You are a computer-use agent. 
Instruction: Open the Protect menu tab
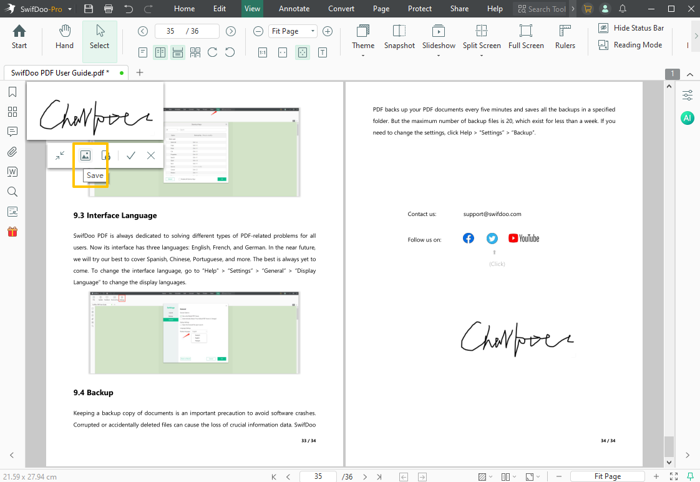pos(420,8)
